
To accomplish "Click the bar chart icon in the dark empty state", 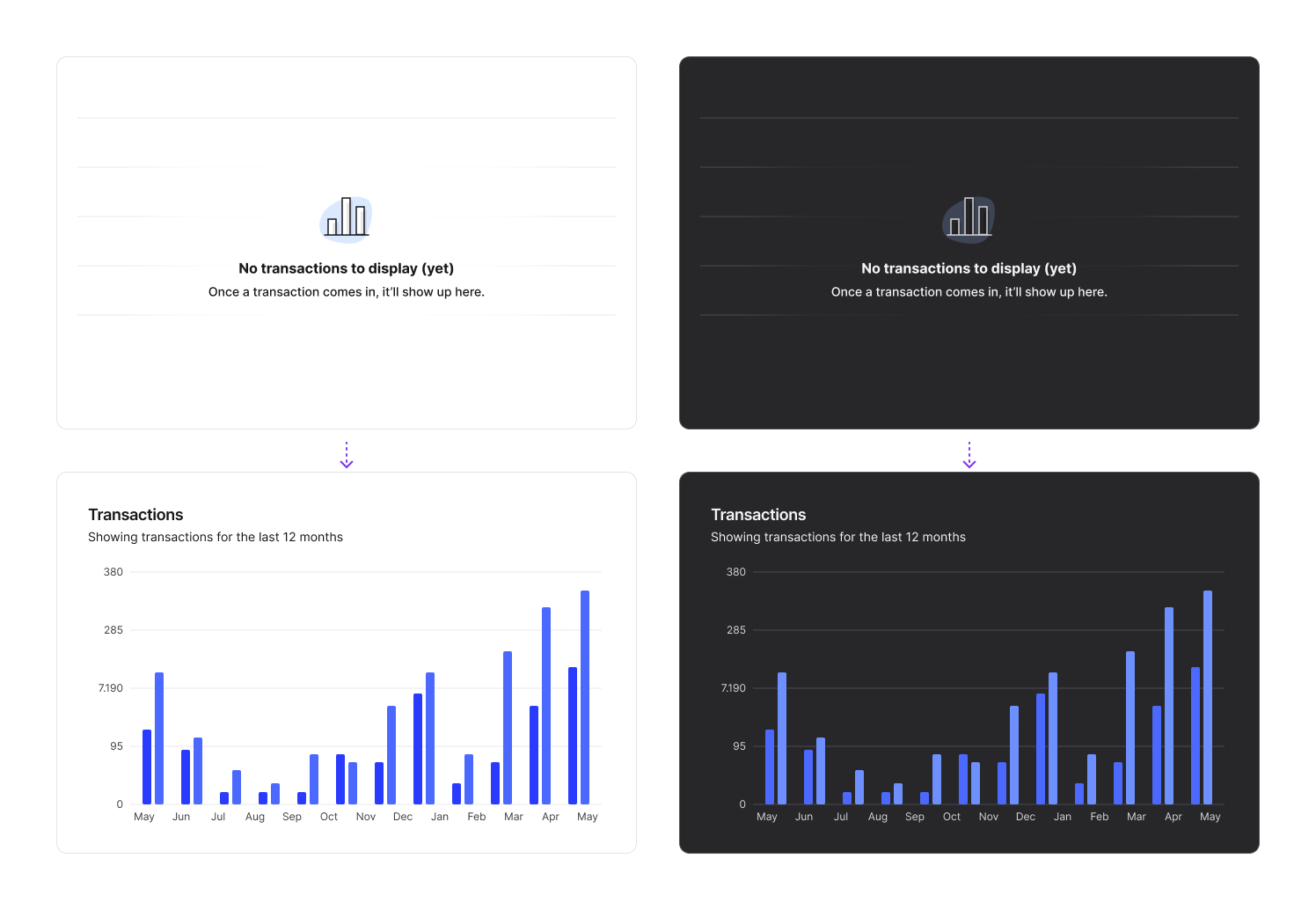I will 969,218.
